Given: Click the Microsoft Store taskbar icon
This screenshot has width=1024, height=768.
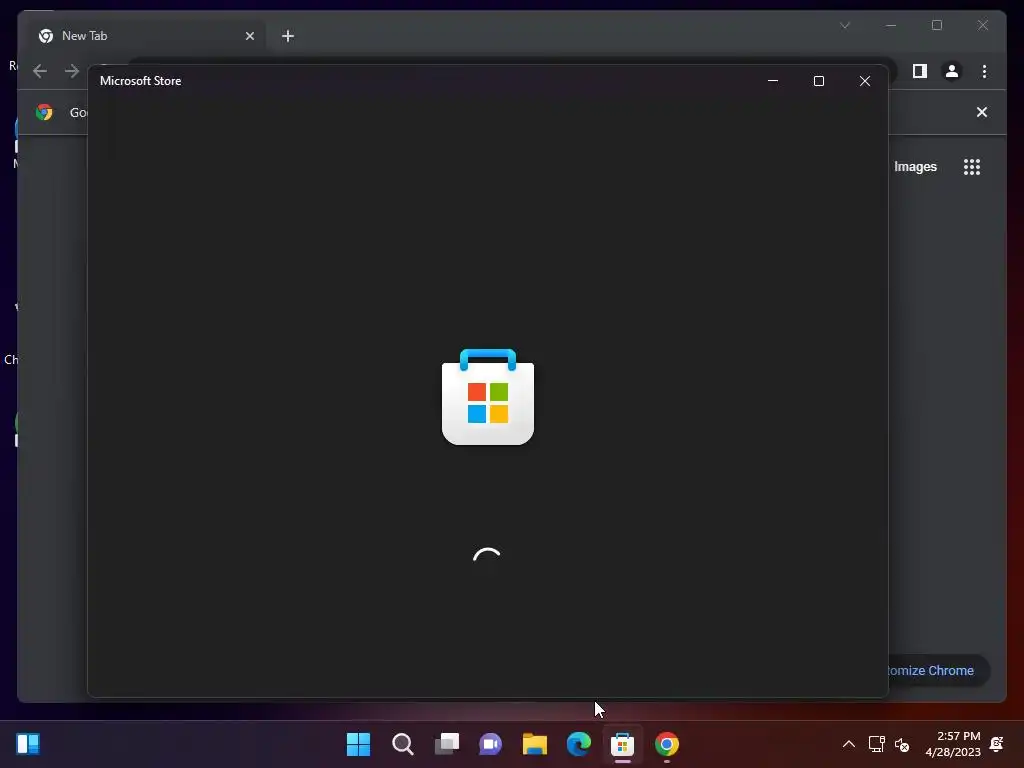Looking at the screenshot, I should (622, 744).
